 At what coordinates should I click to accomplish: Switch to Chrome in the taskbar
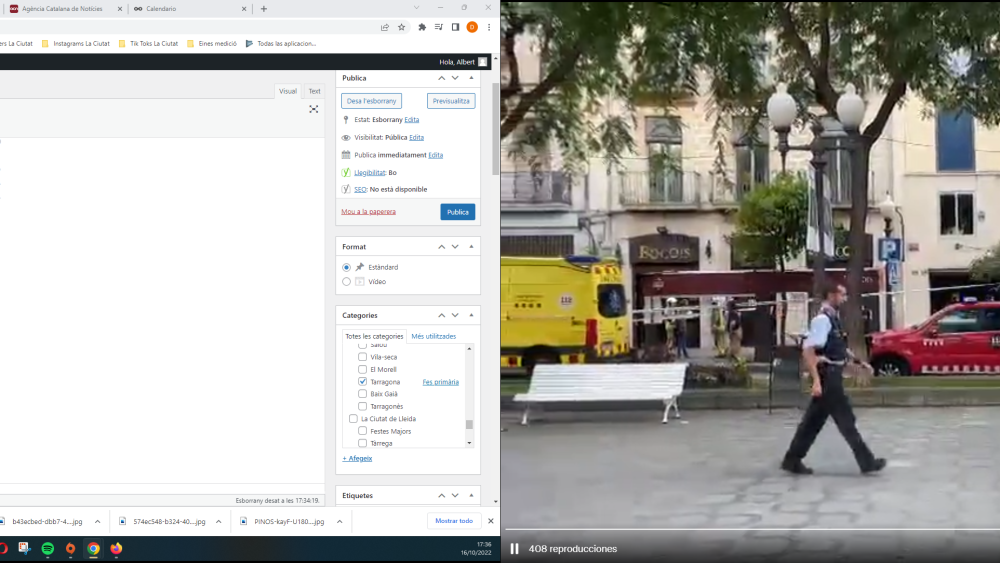(x=93, y=548)
